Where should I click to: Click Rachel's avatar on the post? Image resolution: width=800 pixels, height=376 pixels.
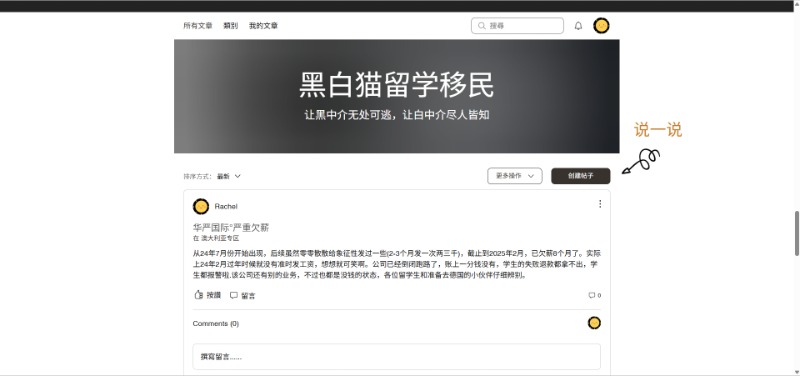coord(201,206)
